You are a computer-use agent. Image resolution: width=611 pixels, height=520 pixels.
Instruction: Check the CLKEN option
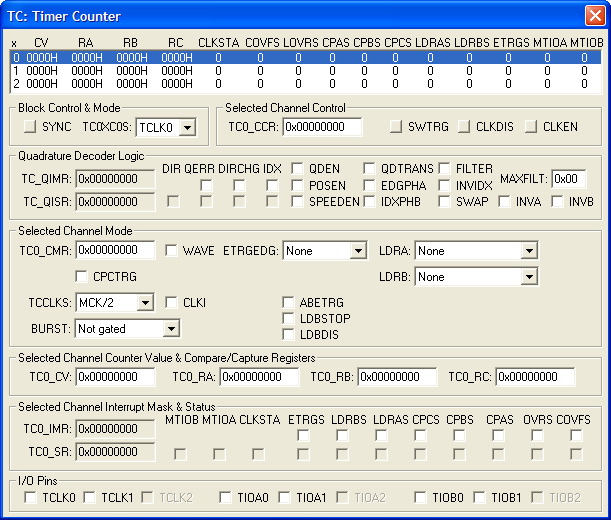pos(531,127)
